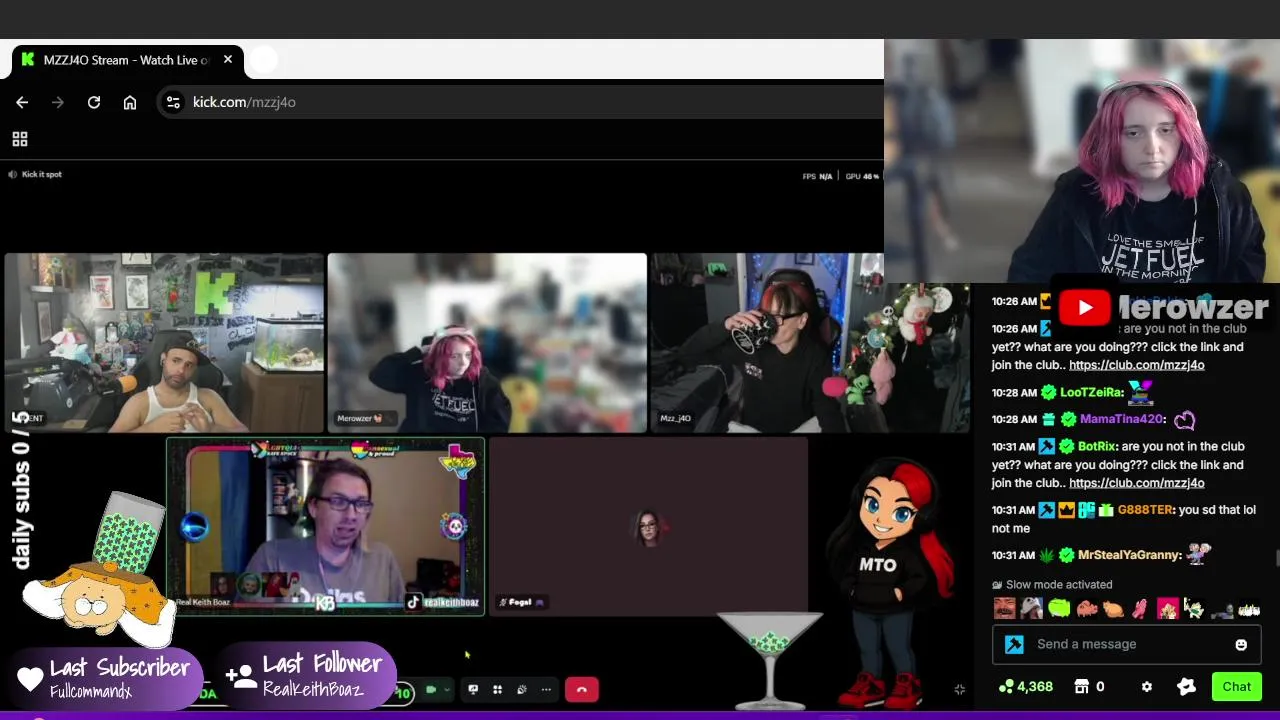The image size is (1280, 720).
Task: Click the moderator hammer badge in message box
Action: [x=1014, y=645]
